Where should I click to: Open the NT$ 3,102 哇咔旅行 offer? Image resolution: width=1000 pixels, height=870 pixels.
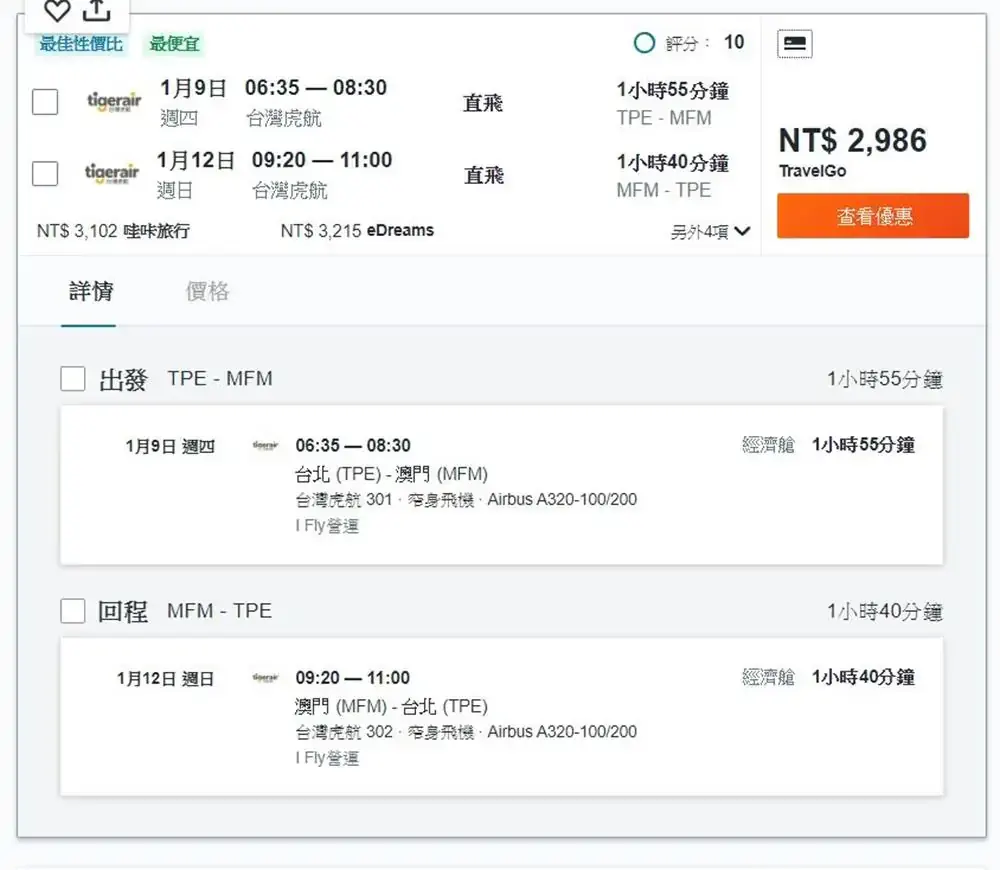(x=114, y=231)
